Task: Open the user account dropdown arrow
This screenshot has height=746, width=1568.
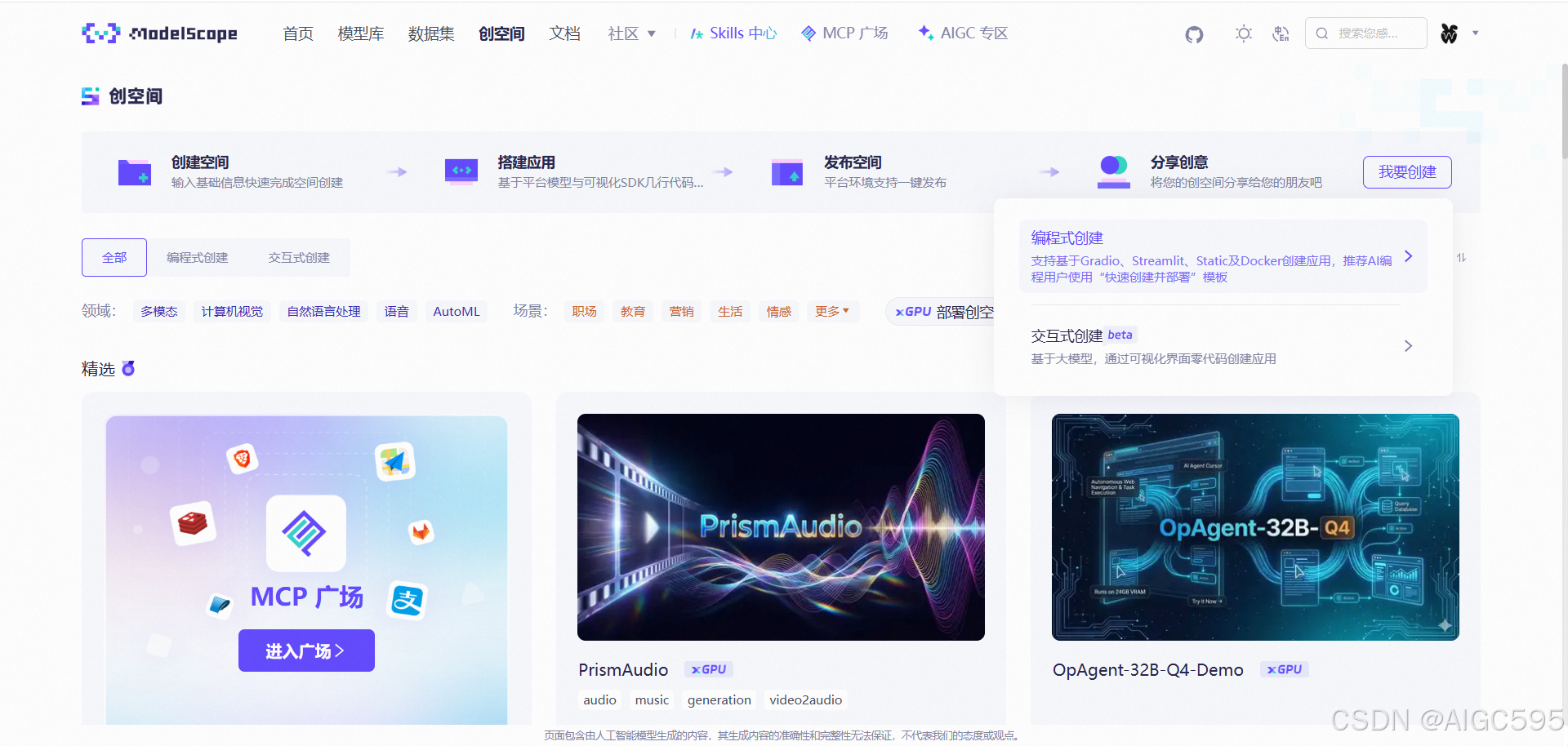Action: click(1476, 33)
